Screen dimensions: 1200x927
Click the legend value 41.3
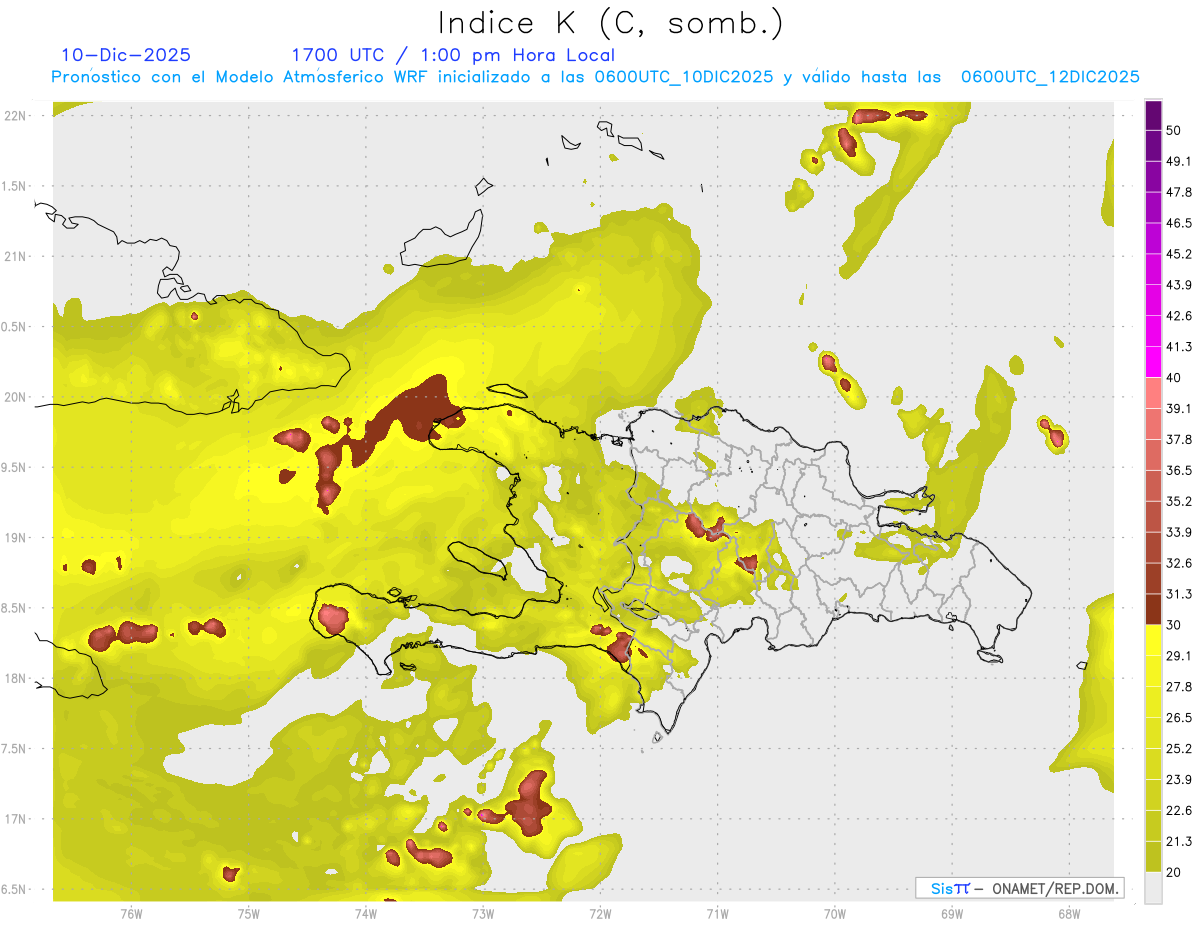[x=1179, y=347]
